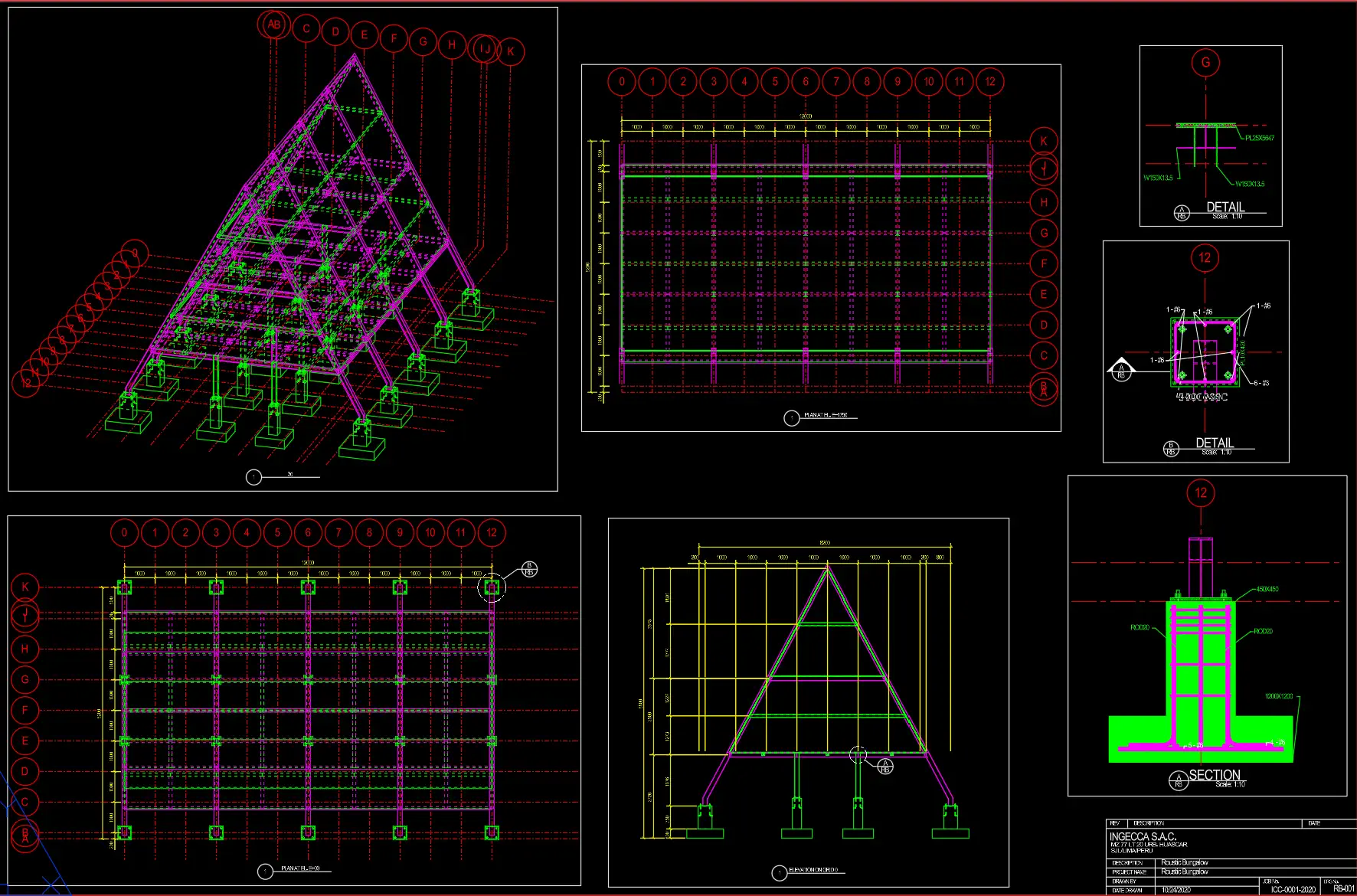Select grid bubble C in the isometric view

coord(306,29)
